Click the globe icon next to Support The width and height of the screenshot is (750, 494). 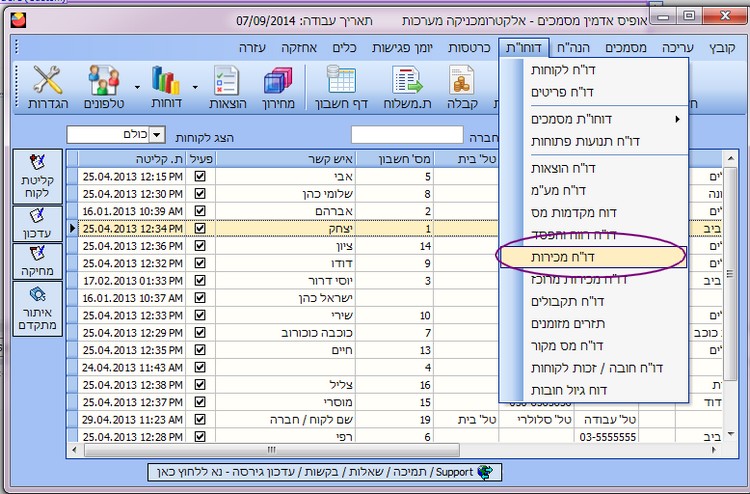(485, 472)
